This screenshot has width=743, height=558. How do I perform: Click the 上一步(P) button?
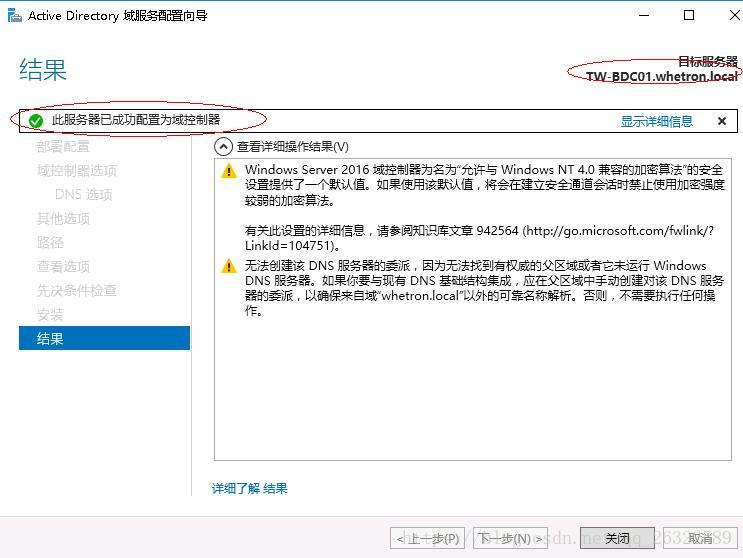(427, 538)
